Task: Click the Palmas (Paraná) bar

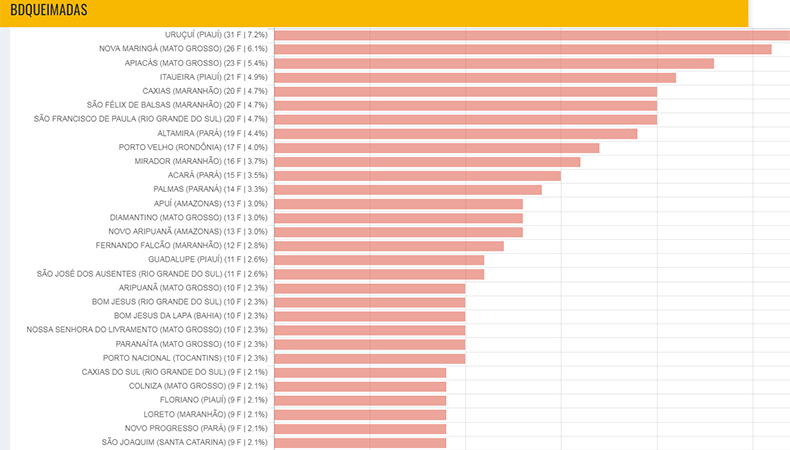Action: [x=408, y=190]
